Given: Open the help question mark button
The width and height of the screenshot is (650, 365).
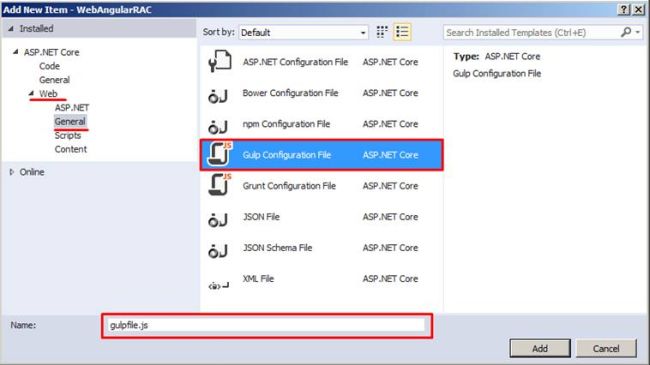Looking at the screenshot, I should (623, 9).
